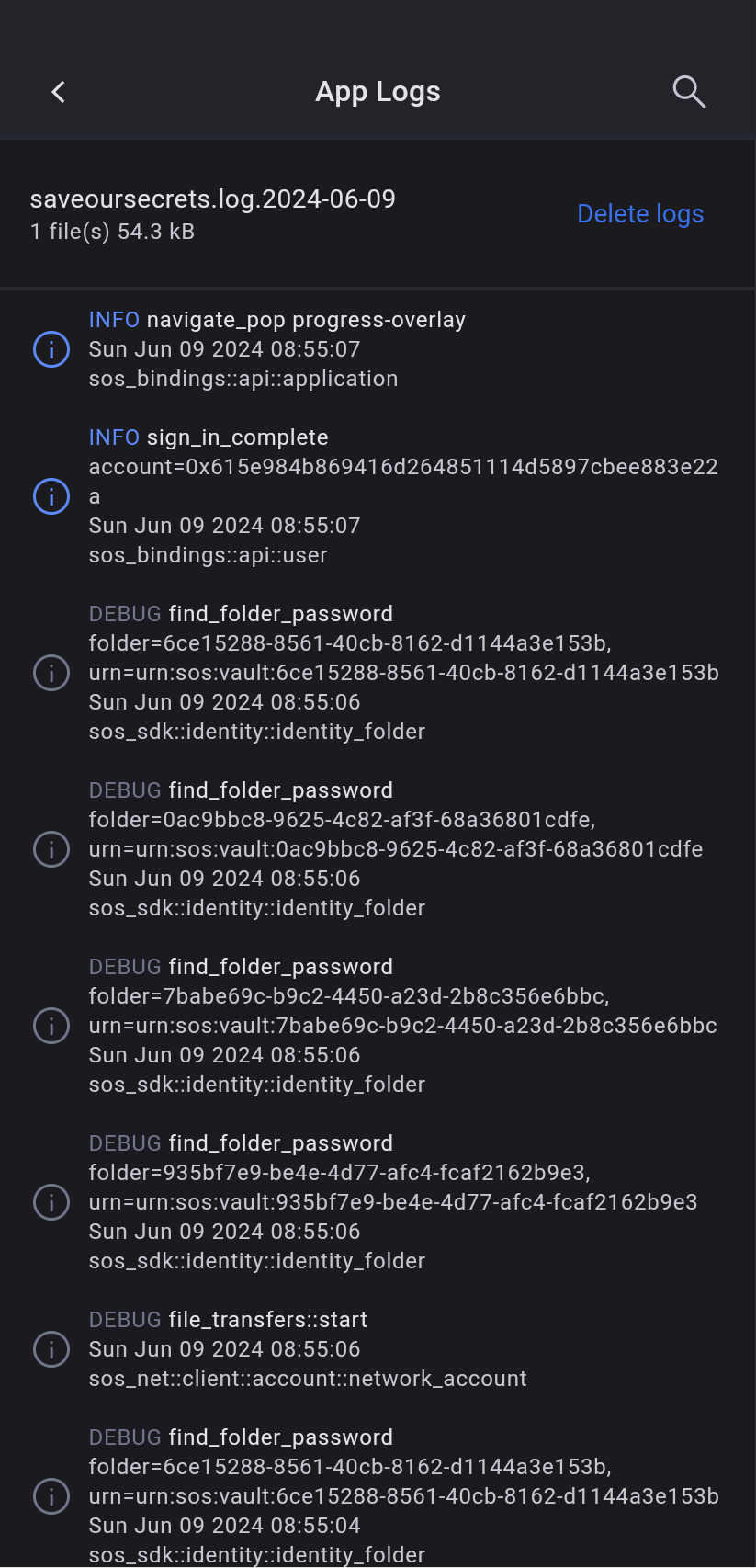The height and width of the screenshot is (1568, 756).
Task: Click info icon for 08:55:06 folder=6ce15288 entry
Action: [x=51, y=673]
